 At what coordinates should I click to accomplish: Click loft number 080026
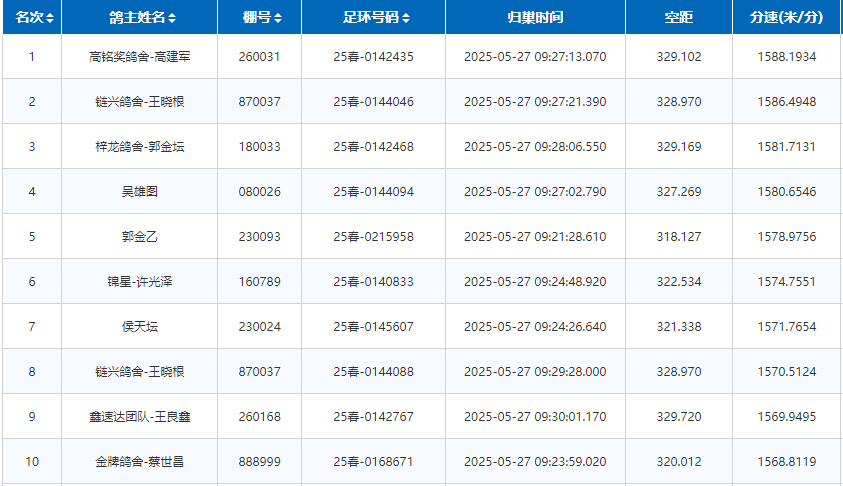[260, 191]
